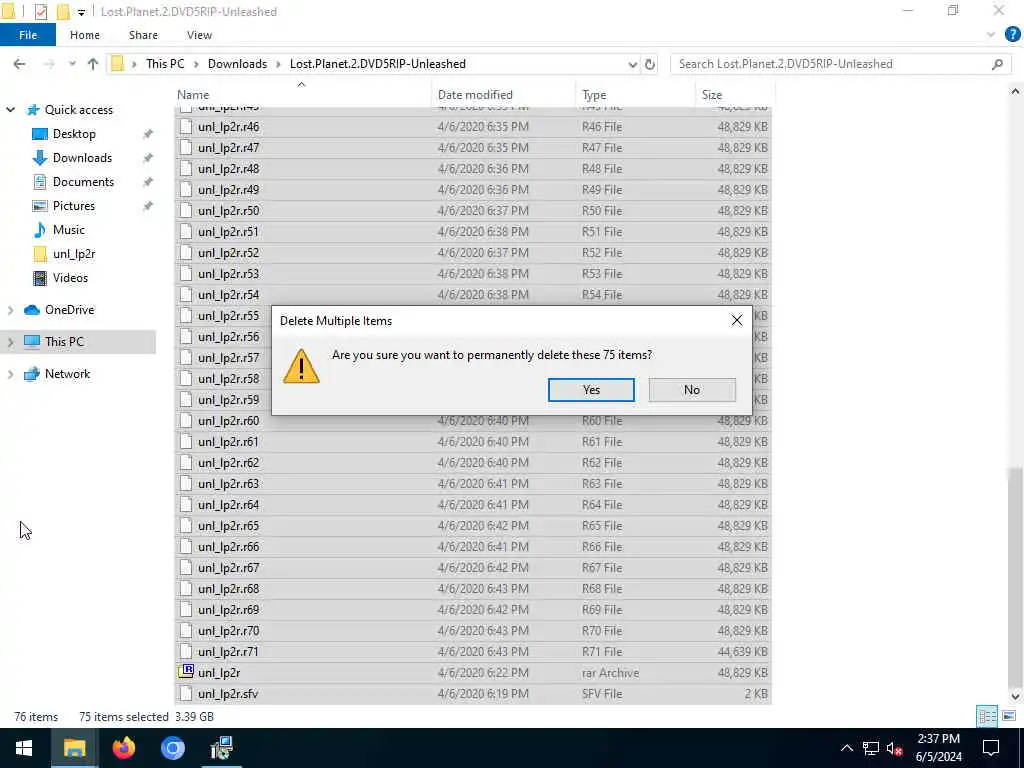The height and width of the screenshot is (768, 1024).
Task: Open Documents in the navigation pane
Action: point(83,182)
